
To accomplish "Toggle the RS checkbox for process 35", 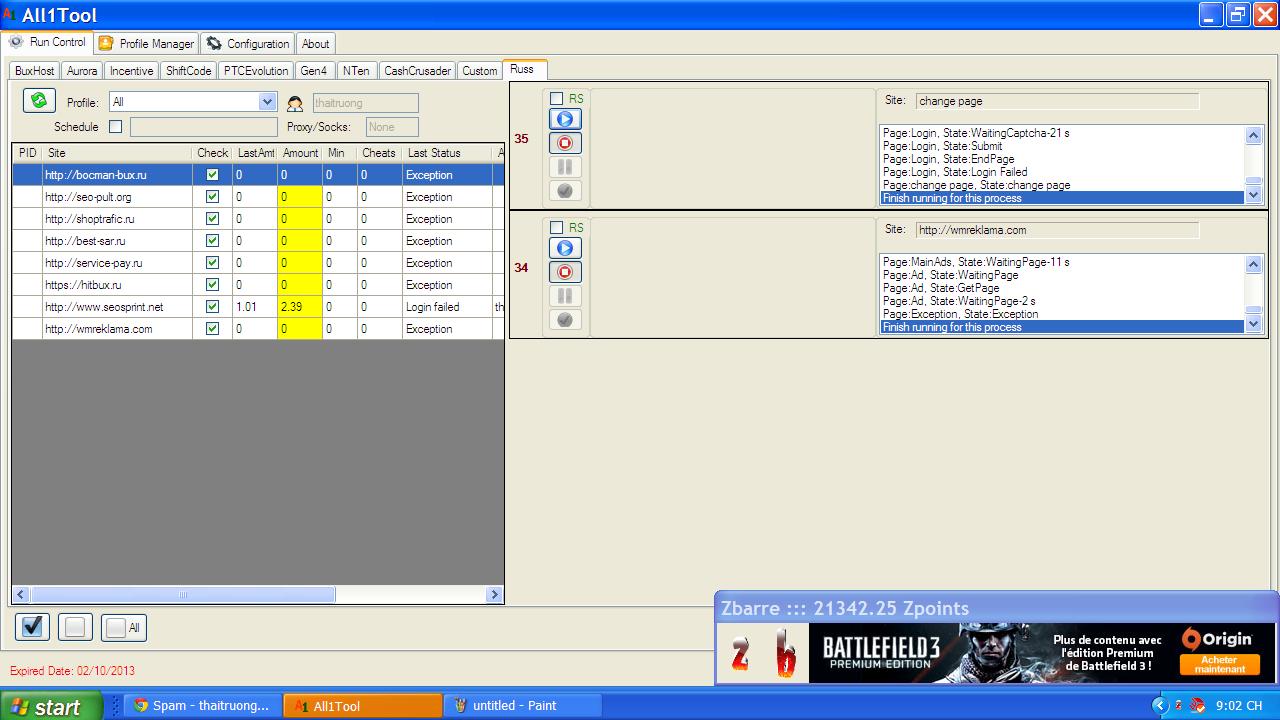I will pos(557,99).
